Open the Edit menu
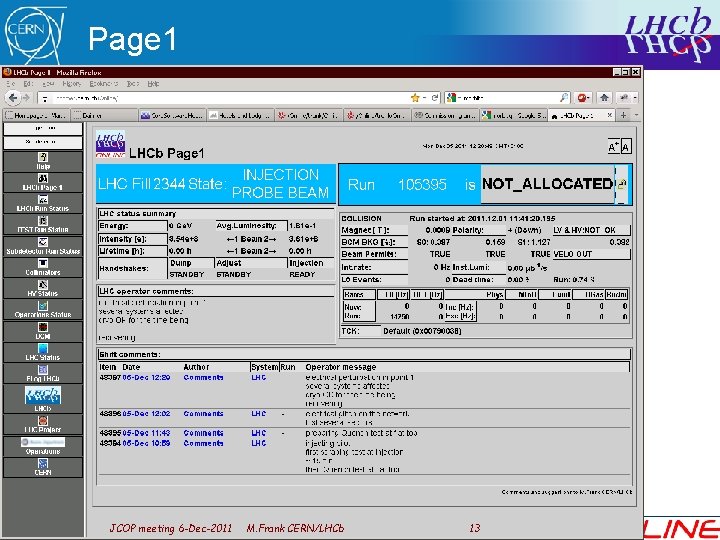The height and width of the screenshot is (540, 720). point(28,84)
